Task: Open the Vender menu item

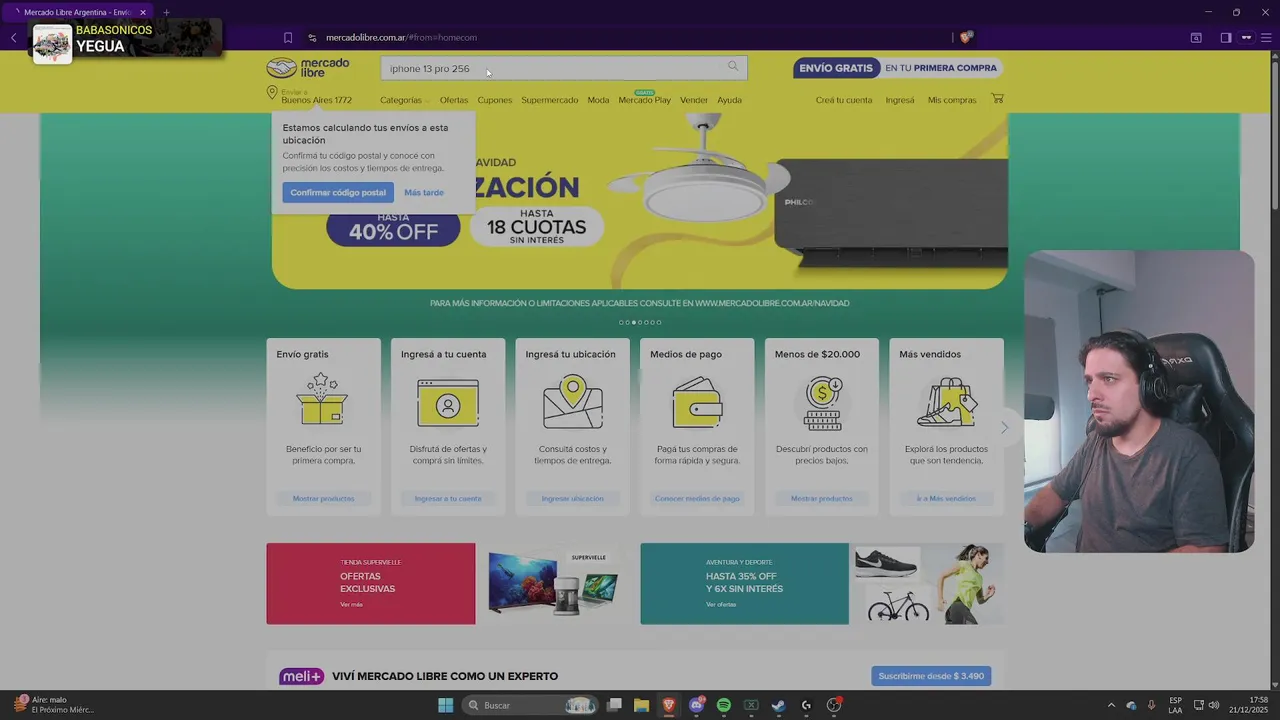Action: click(x=694, y=100)
